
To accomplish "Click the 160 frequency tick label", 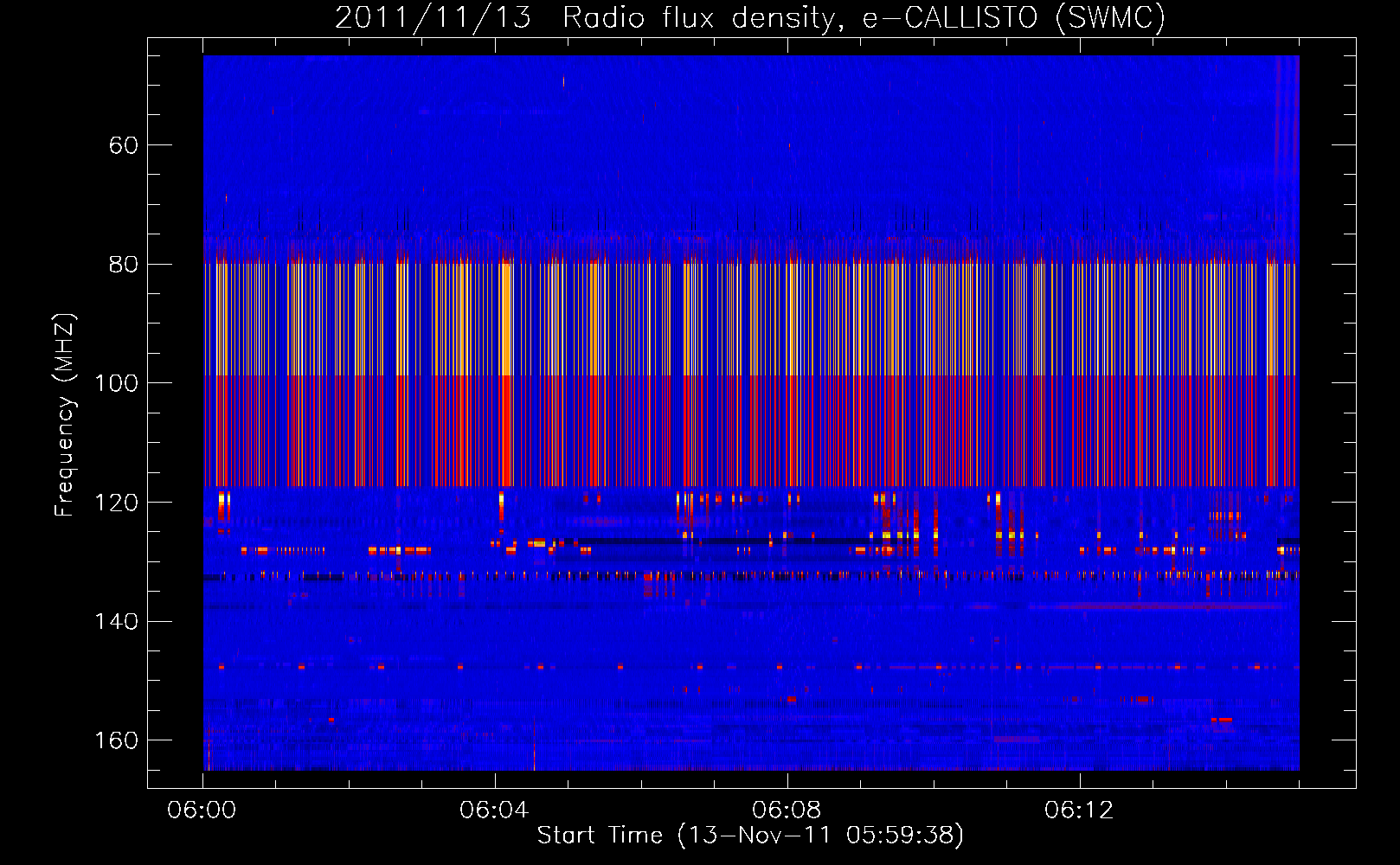I will click(116, 740).
